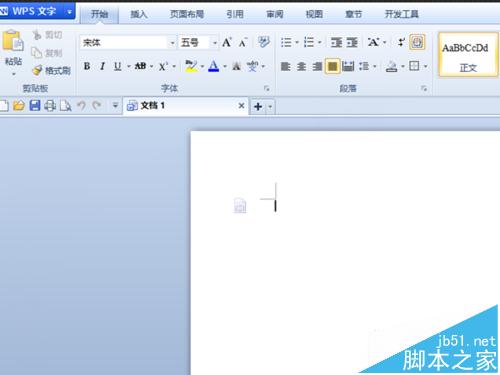This screenshot has height=375, width=500.
Task: Expand highlight color dropdown arrow
Action: click(202, 66)
